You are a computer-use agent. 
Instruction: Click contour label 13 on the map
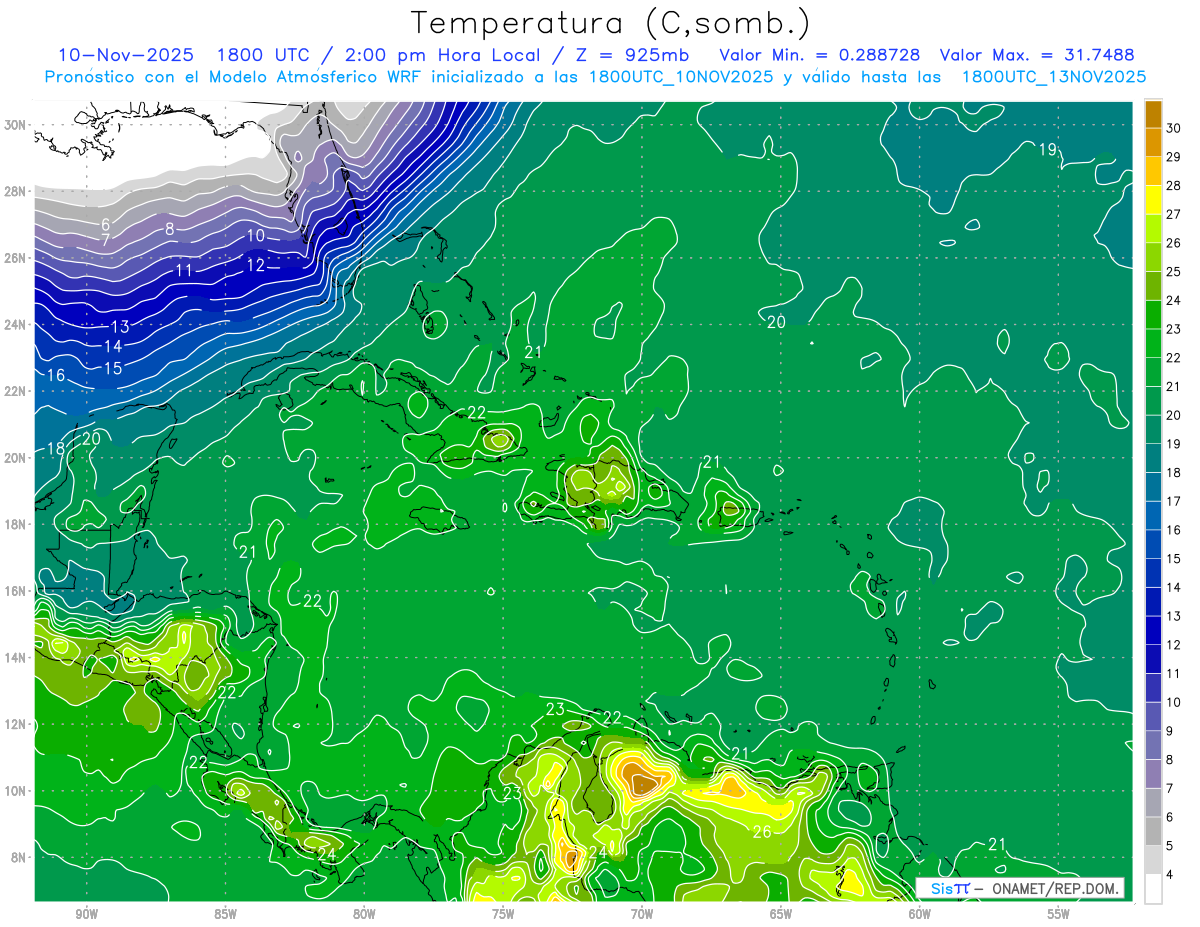tap(120, 327)
